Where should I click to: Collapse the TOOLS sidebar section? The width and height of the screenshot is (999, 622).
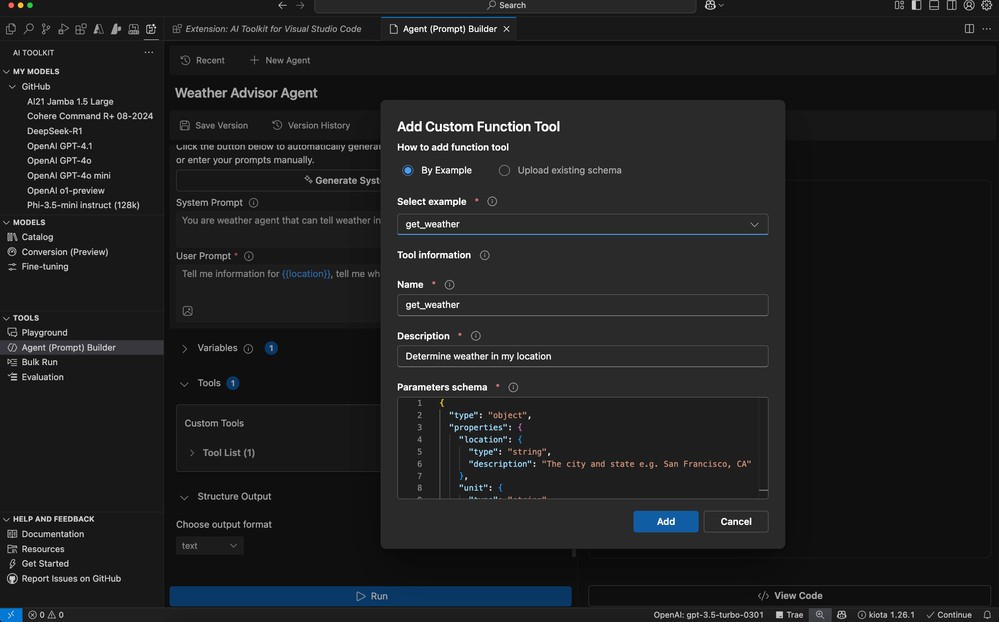[6, 318]
